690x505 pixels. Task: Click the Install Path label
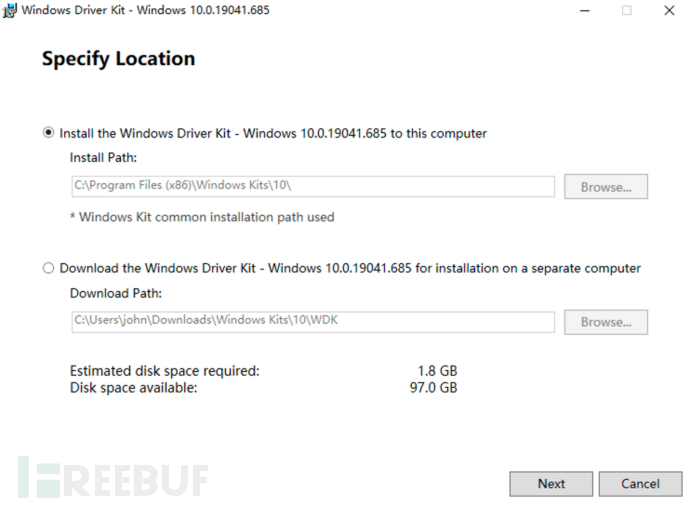[103, 158]
